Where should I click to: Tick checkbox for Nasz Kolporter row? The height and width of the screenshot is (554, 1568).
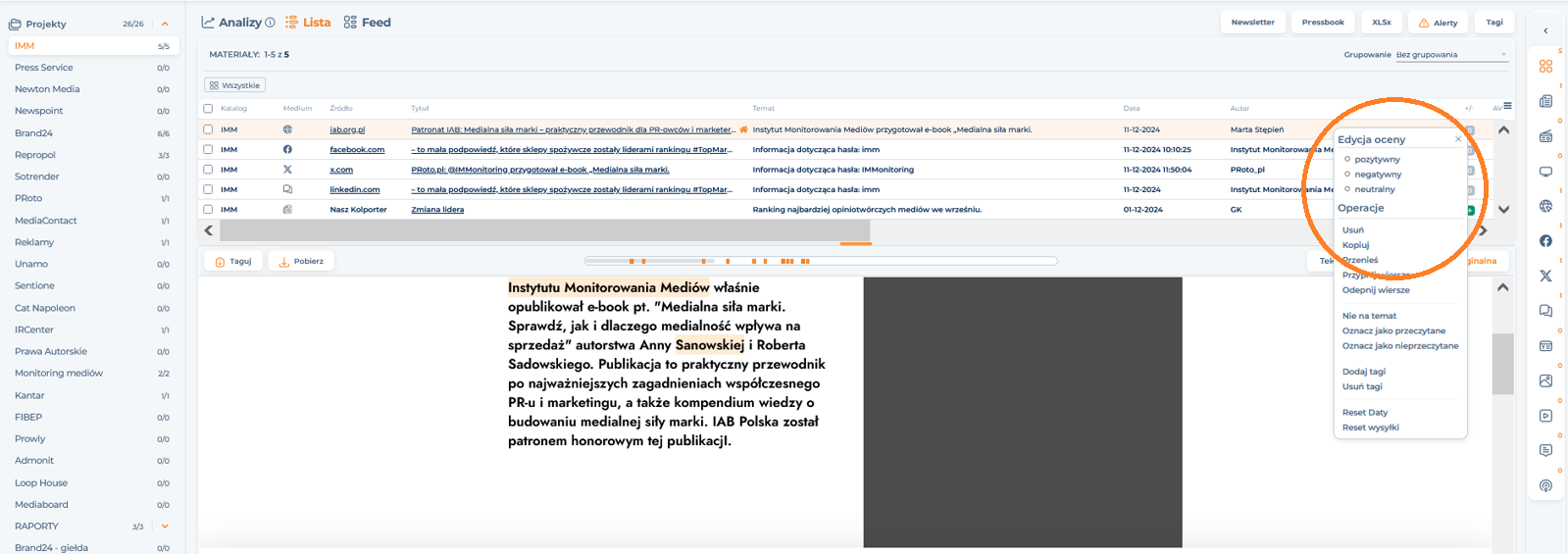208,209
